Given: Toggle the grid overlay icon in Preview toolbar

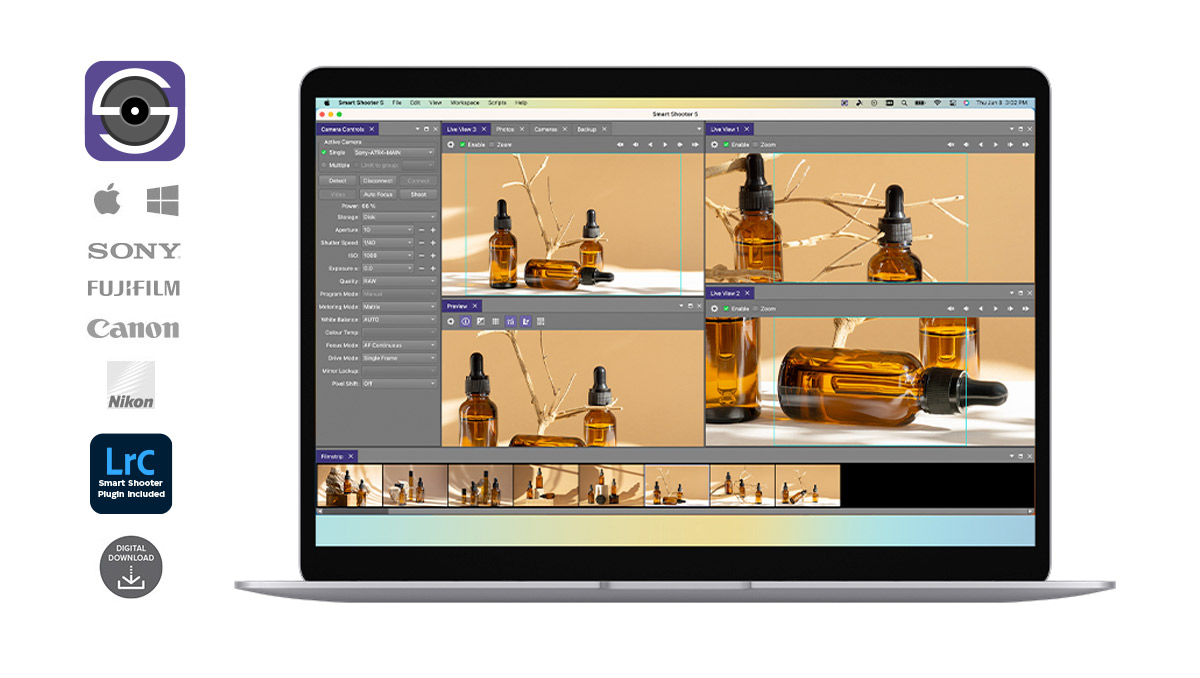Looking at the screenshot, I should (x=496, y=321).
